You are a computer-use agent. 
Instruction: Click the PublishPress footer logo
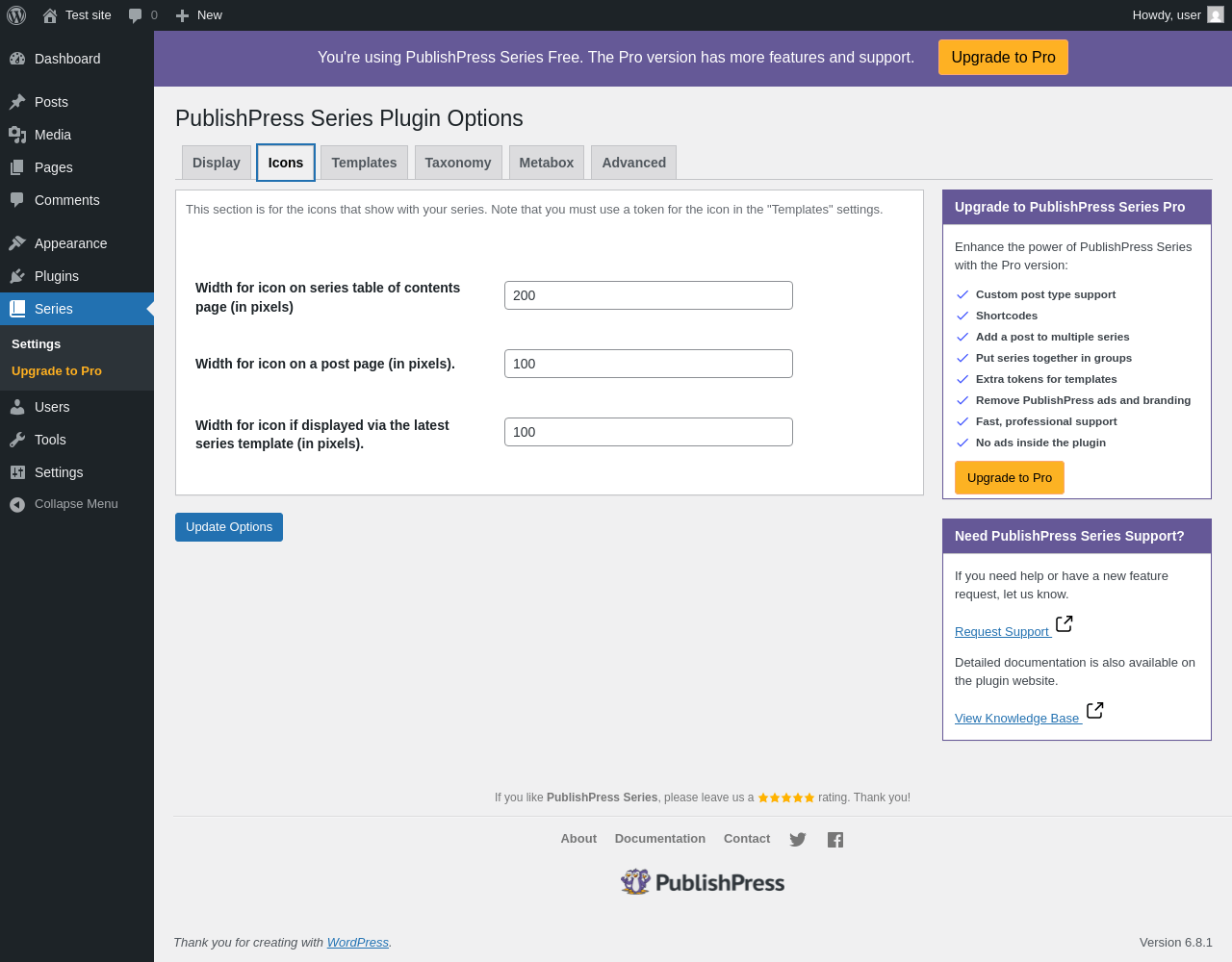703,882
